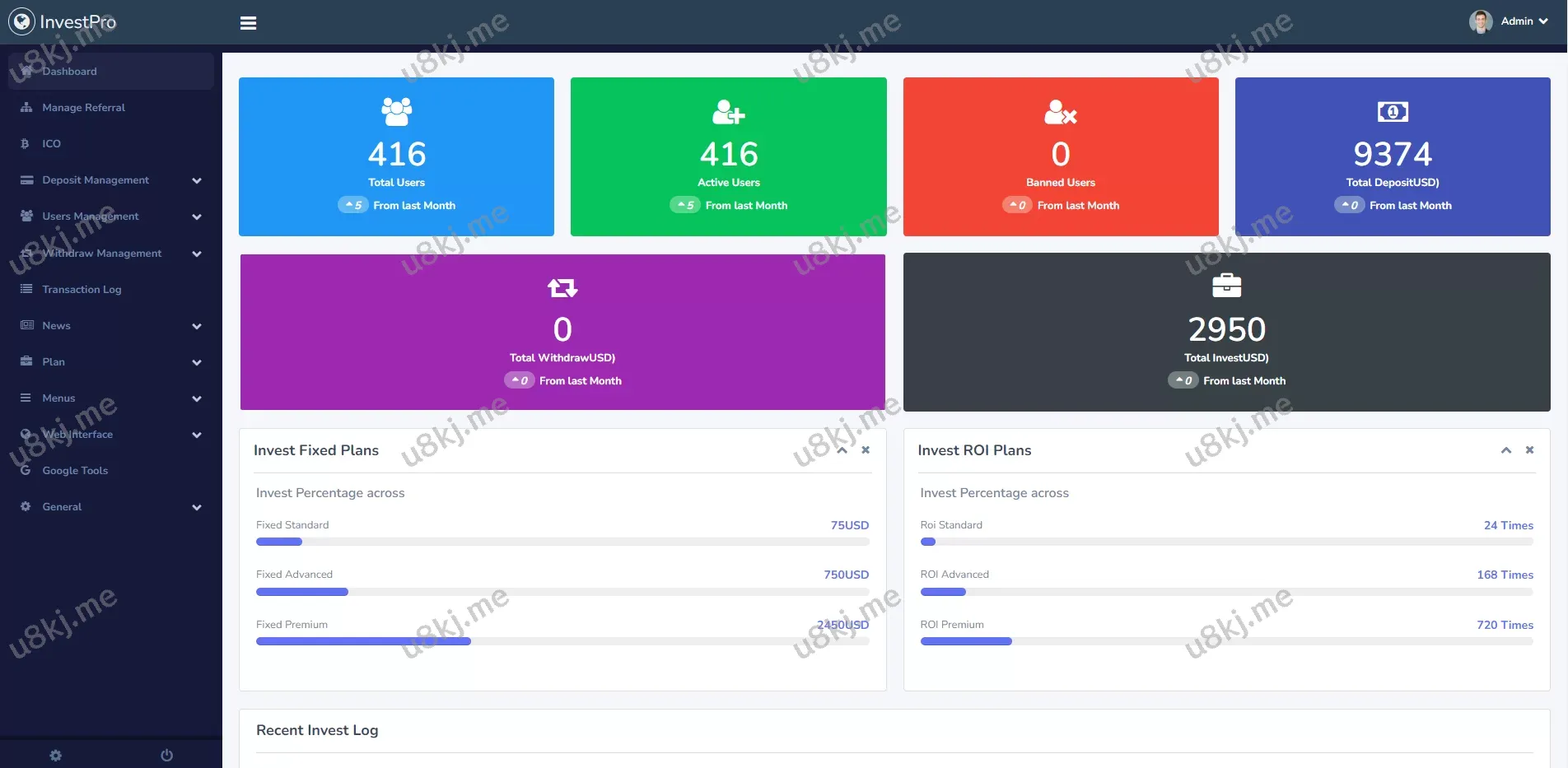Collapse the Invest Fixed Plans panel
The height and width of the screenshot is (768, 1568).
[x=842, y=450]
